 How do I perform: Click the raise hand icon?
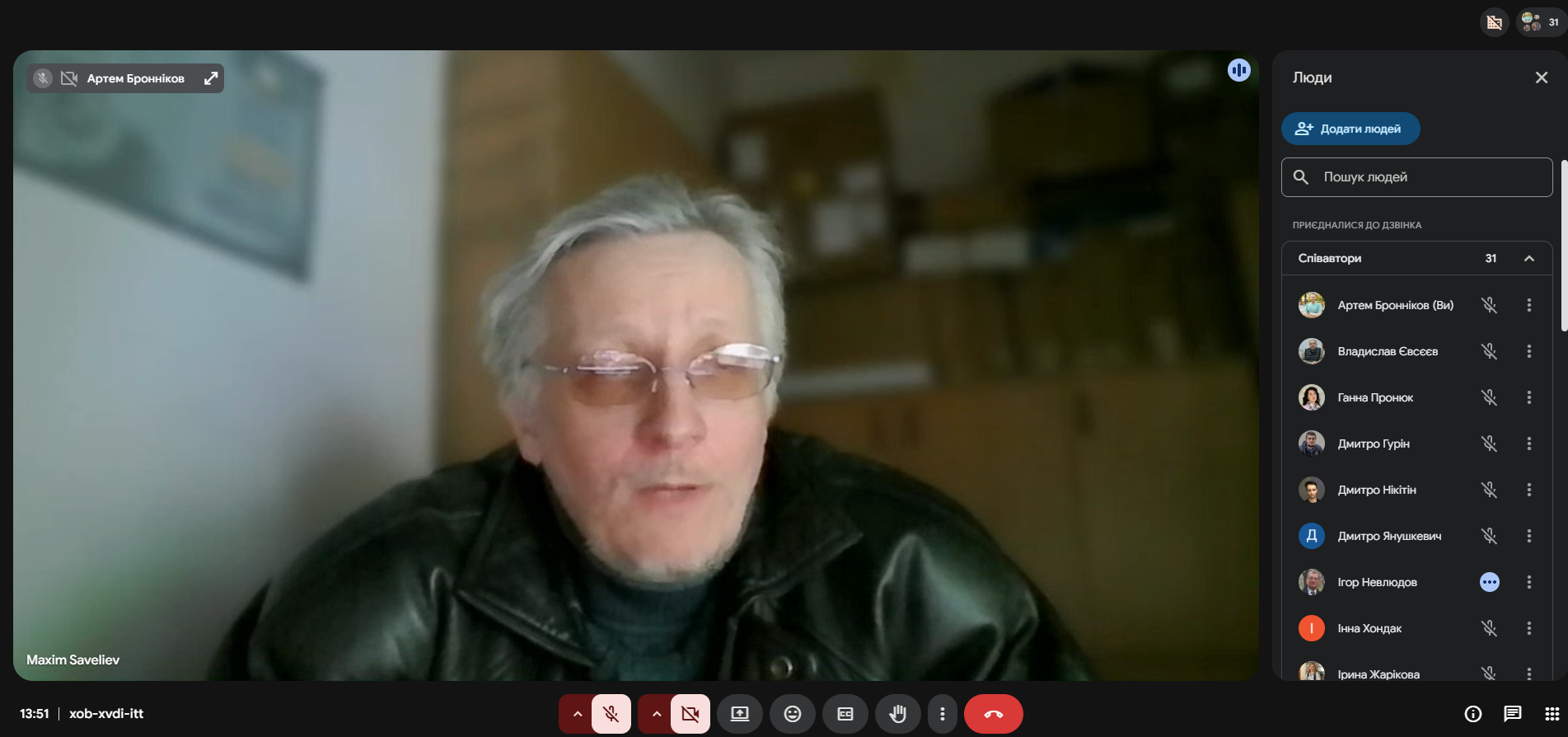tap(897, 714)
